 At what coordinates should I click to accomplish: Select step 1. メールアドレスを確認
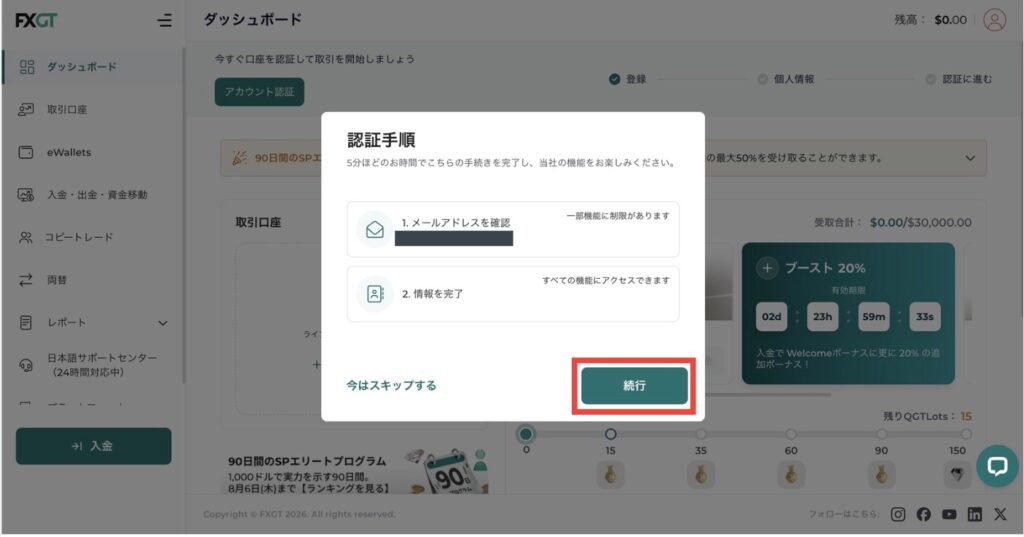[513, 229]
